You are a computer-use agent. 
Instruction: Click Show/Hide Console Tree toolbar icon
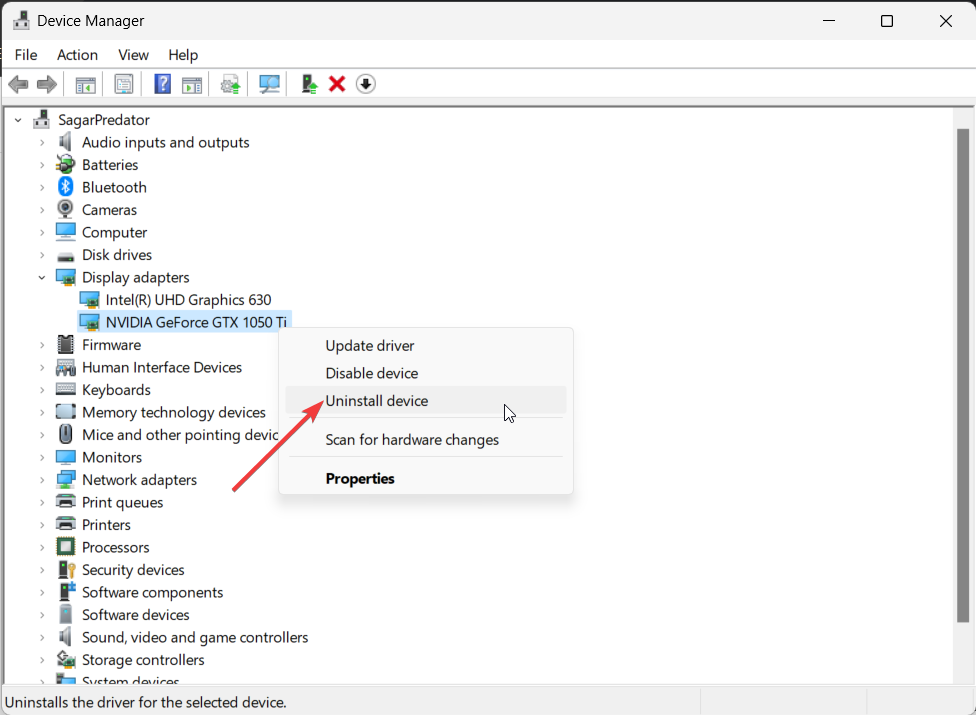pos(85,85)
